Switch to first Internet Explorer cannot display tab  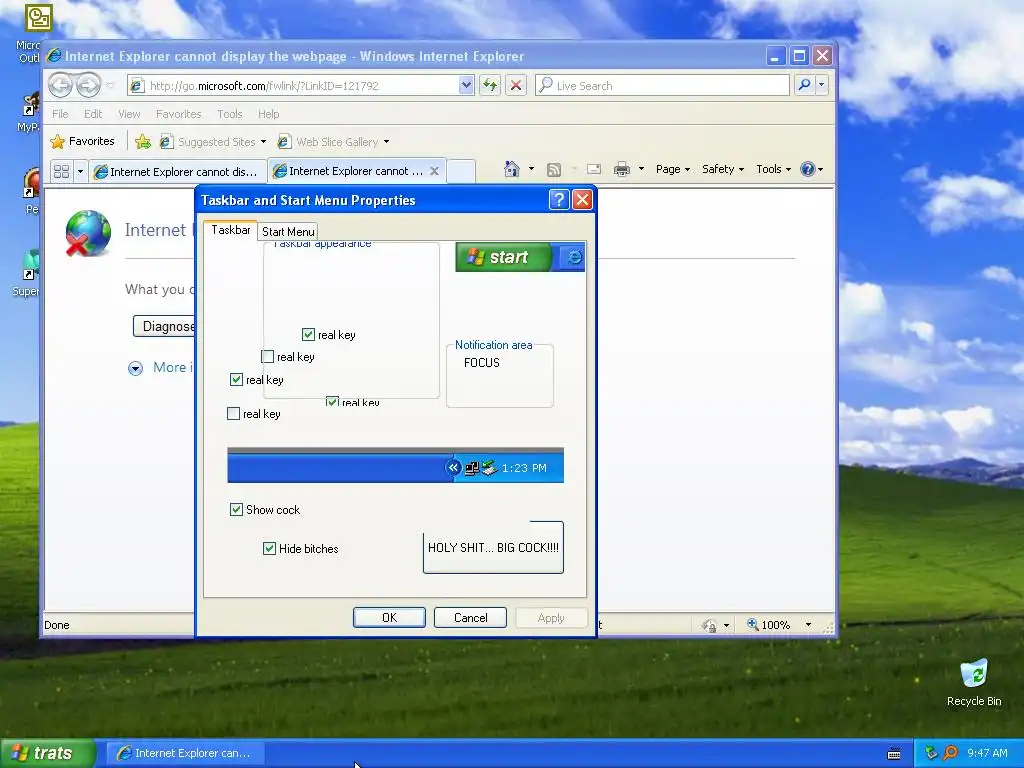coord(178,171)
